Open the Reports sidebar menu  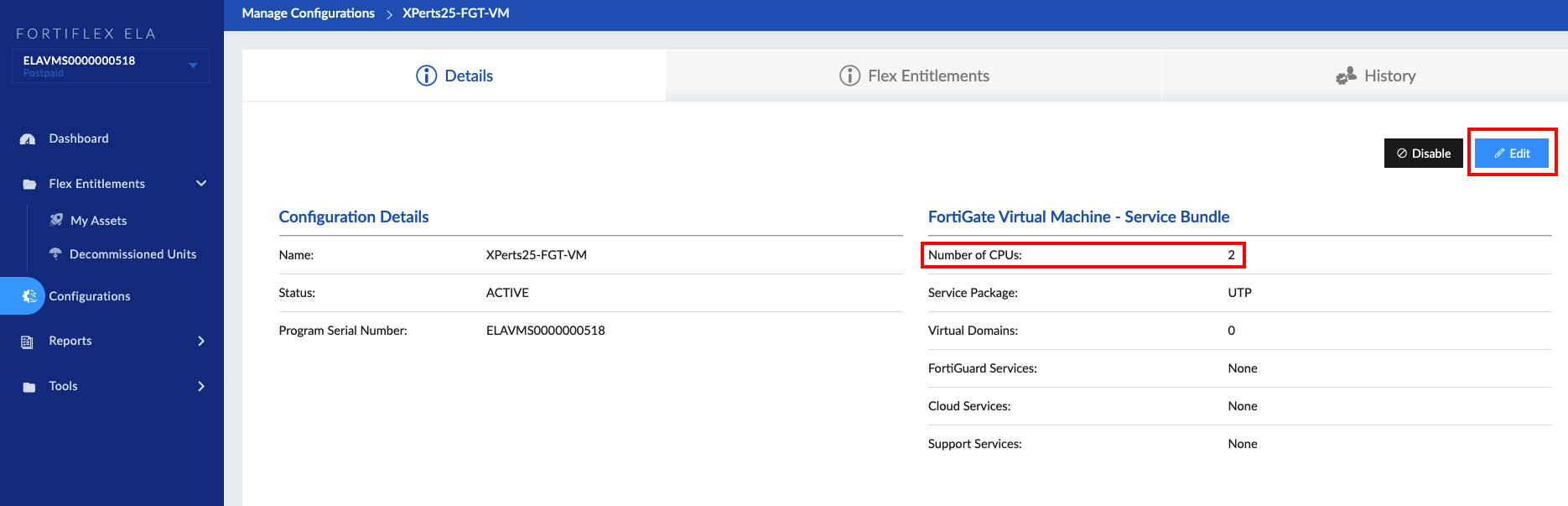70,341
